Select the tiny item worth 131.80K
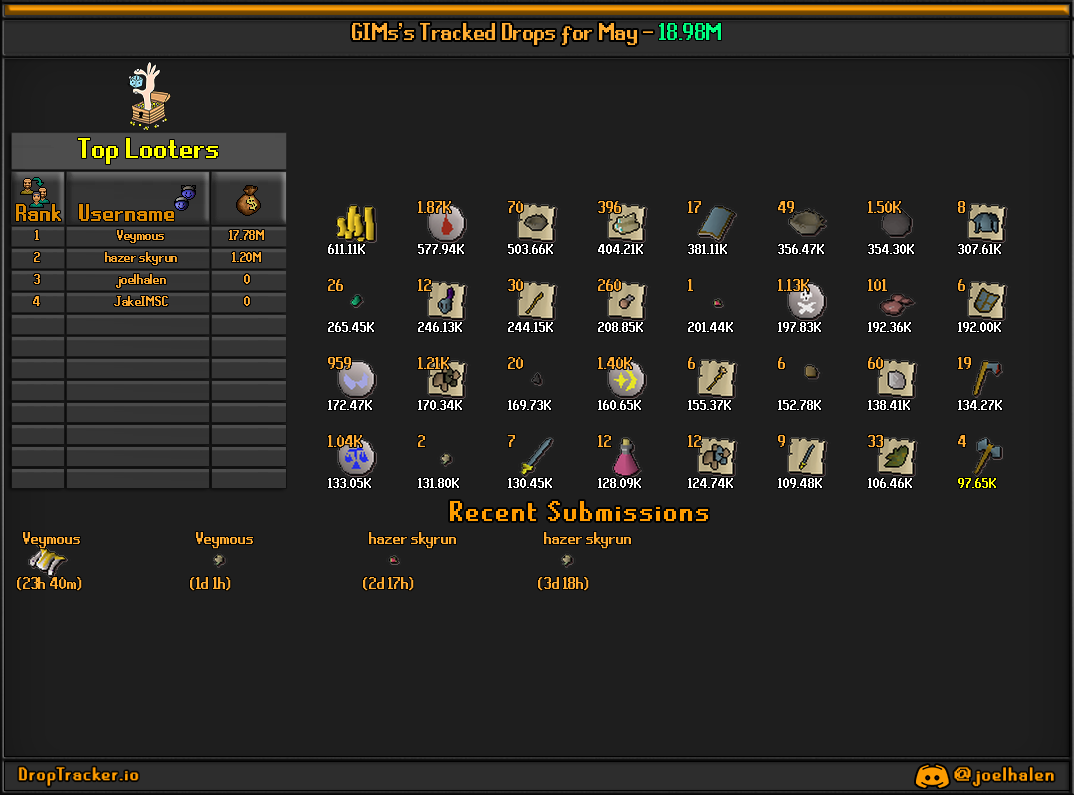Viewport: 1074px width, 795px height. (x=446, y=459)
